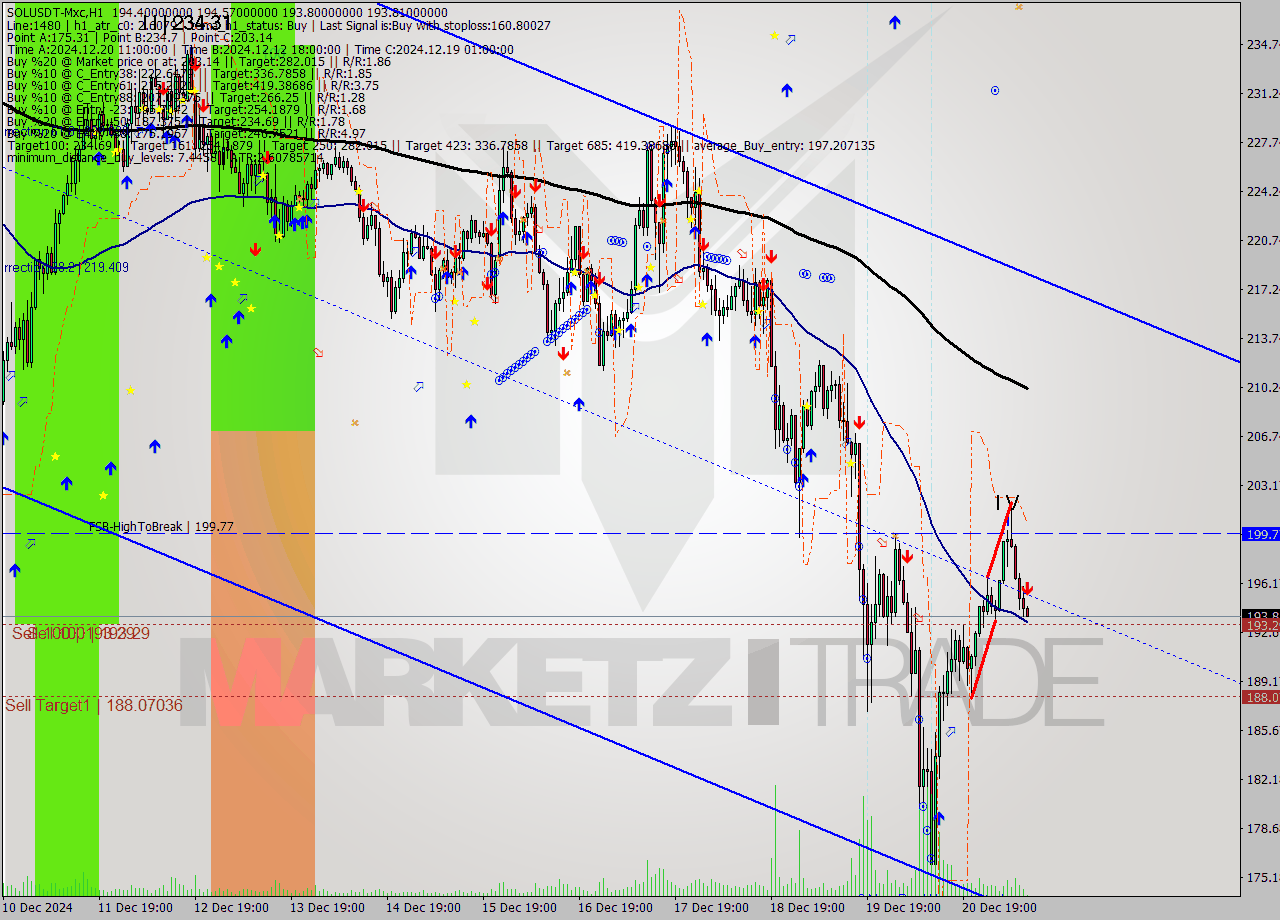Click the red 188.0 price axis tag
The width and height of the screenshot is (1280, 920).
pyautogui.click(x=1260, y=697)
